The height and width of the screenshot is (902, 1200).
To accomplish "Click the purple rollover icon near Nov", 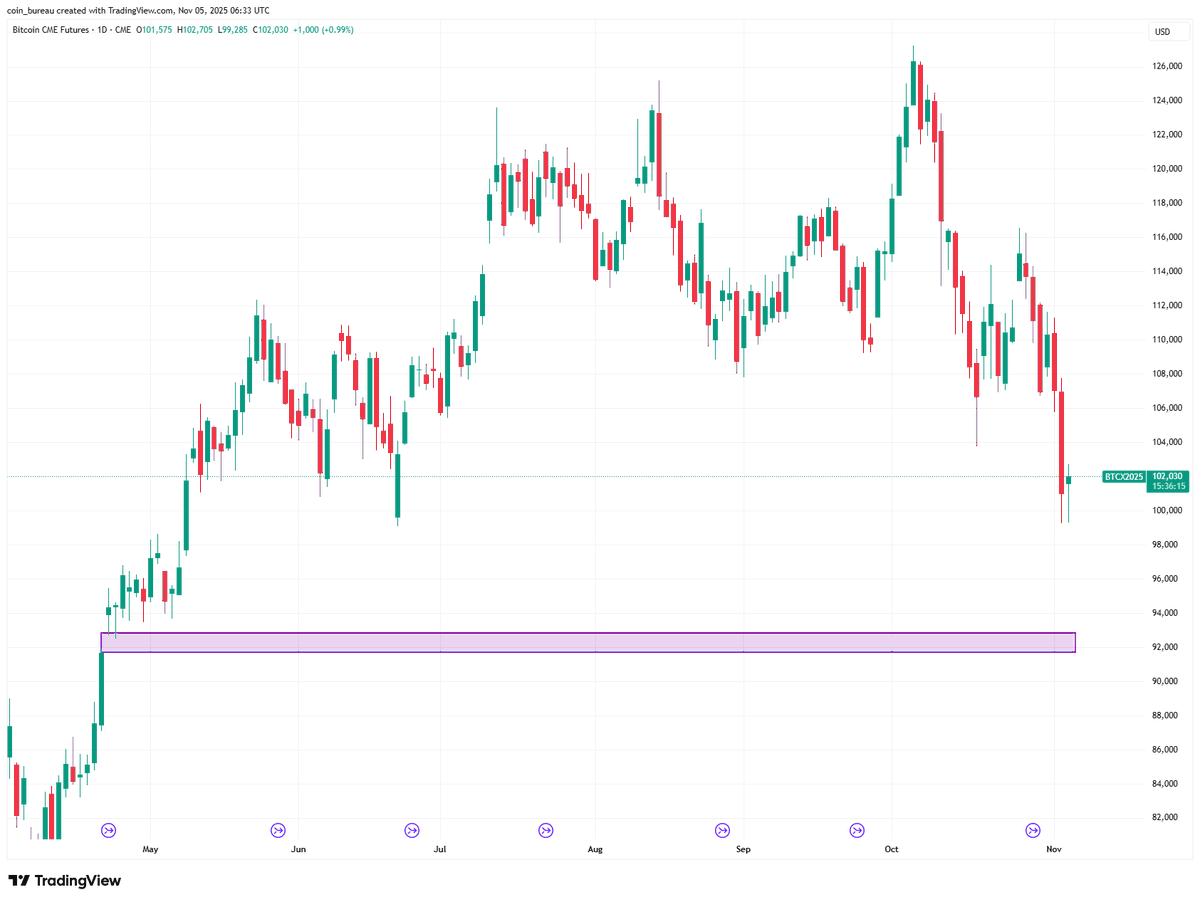I will [1034, 830].
